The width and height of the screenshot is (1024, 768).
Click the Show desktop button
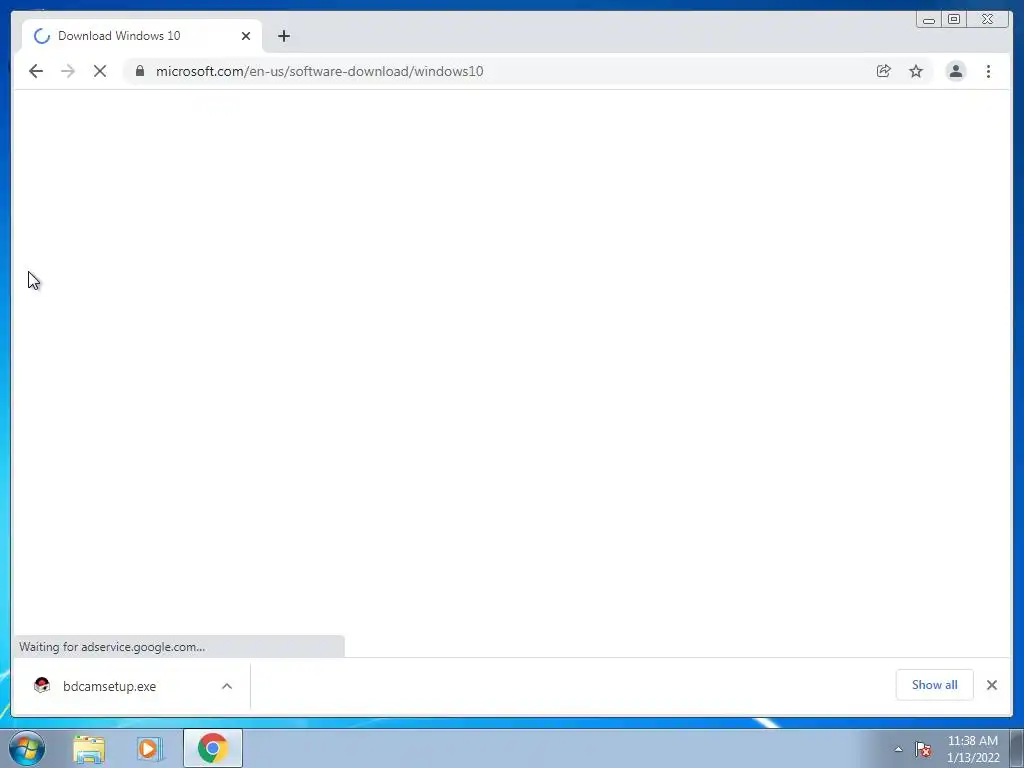point(1017,748)
